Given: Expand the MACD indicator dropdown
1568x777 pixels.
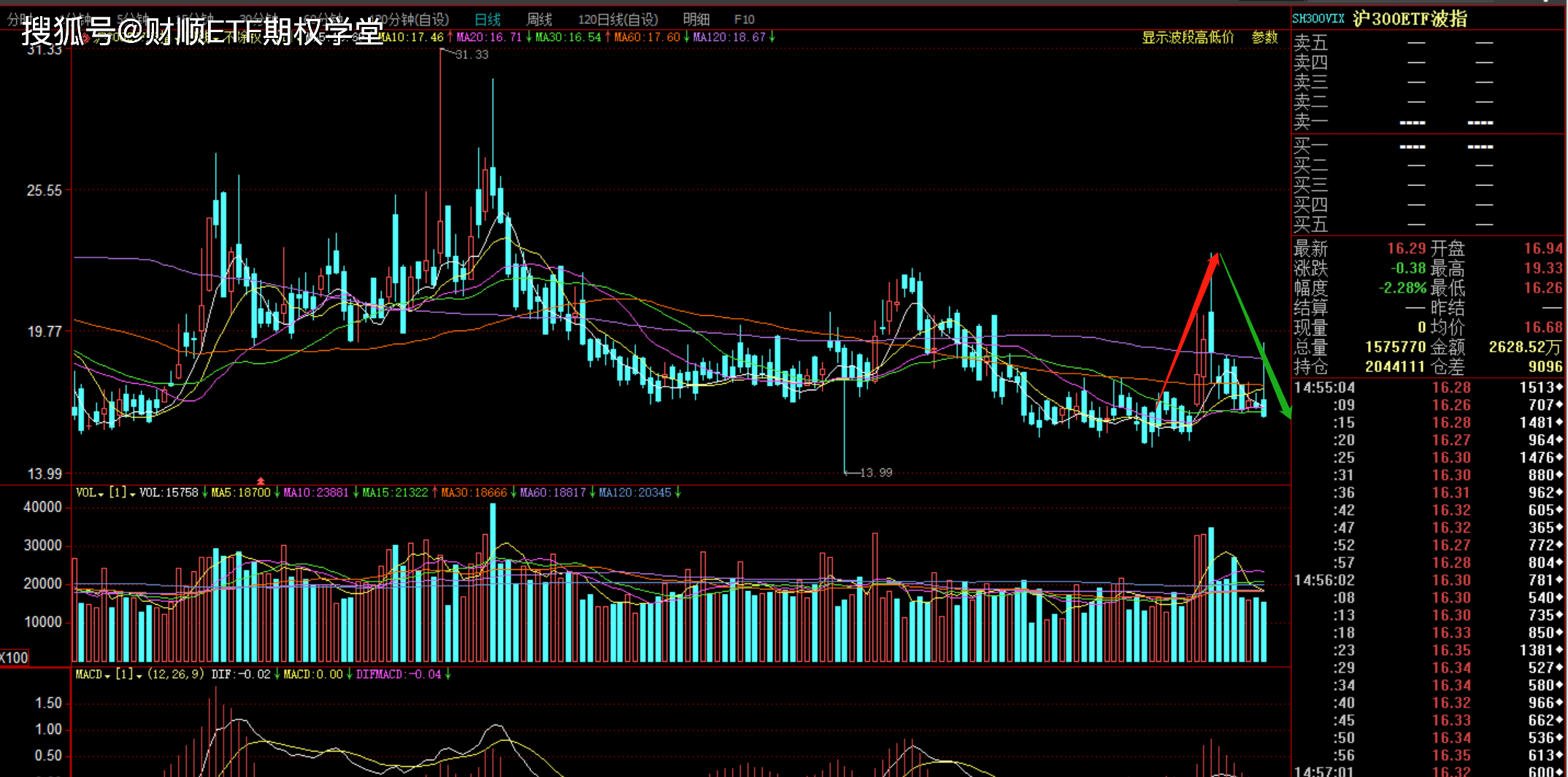Looking at the screenshot, I should click(x=93, y=675).
